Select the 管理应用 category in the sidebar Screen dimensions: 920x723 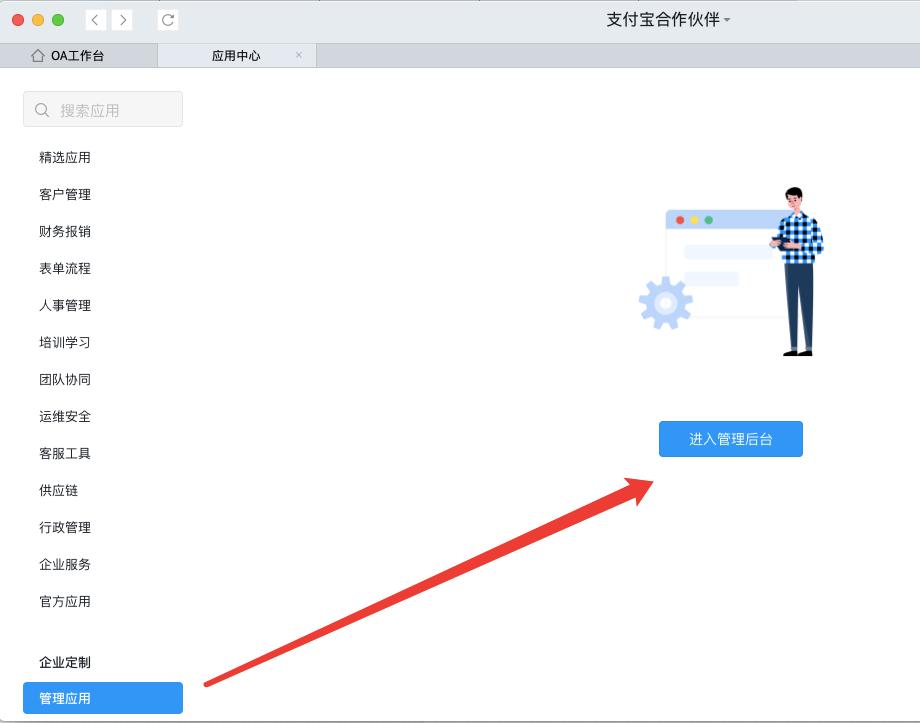tap(63, 698)
